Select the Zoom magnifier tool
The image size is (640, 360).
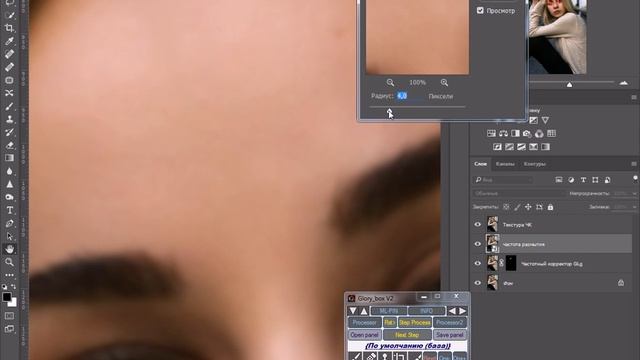click(x=9, y=262)
